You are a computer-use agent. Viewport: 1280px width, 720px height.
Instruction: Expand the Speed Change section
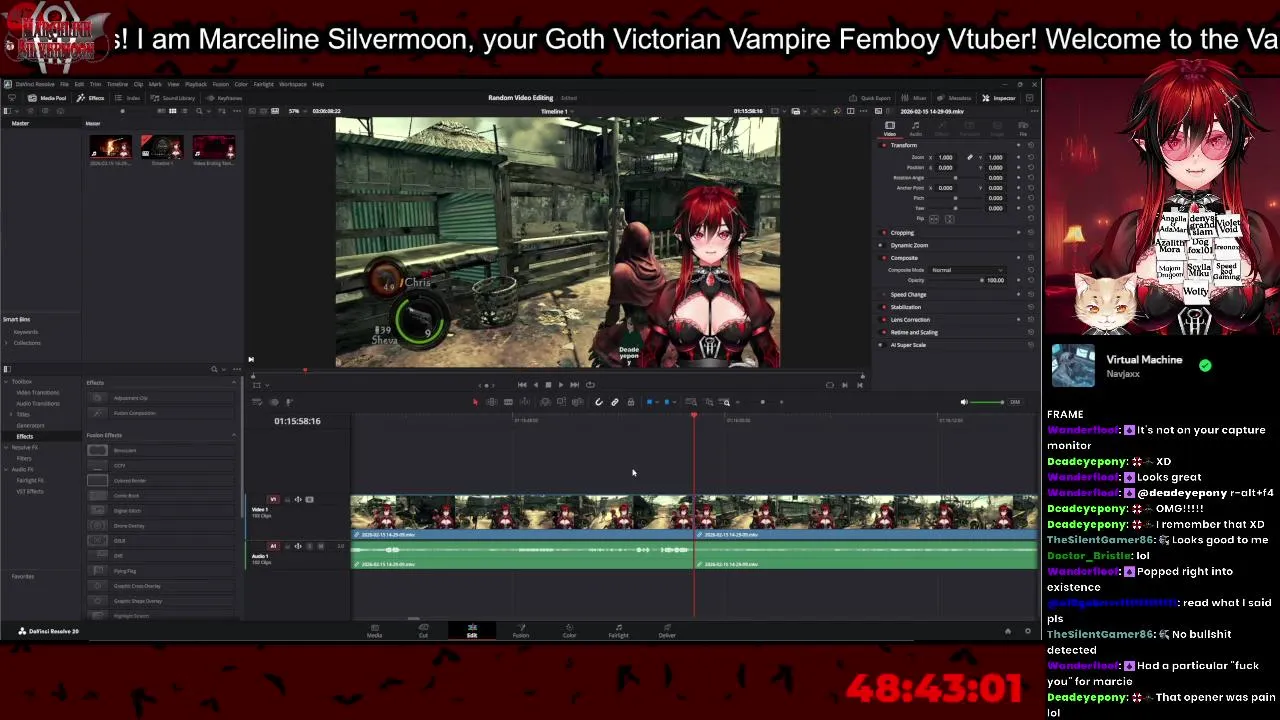pos(908,295)
